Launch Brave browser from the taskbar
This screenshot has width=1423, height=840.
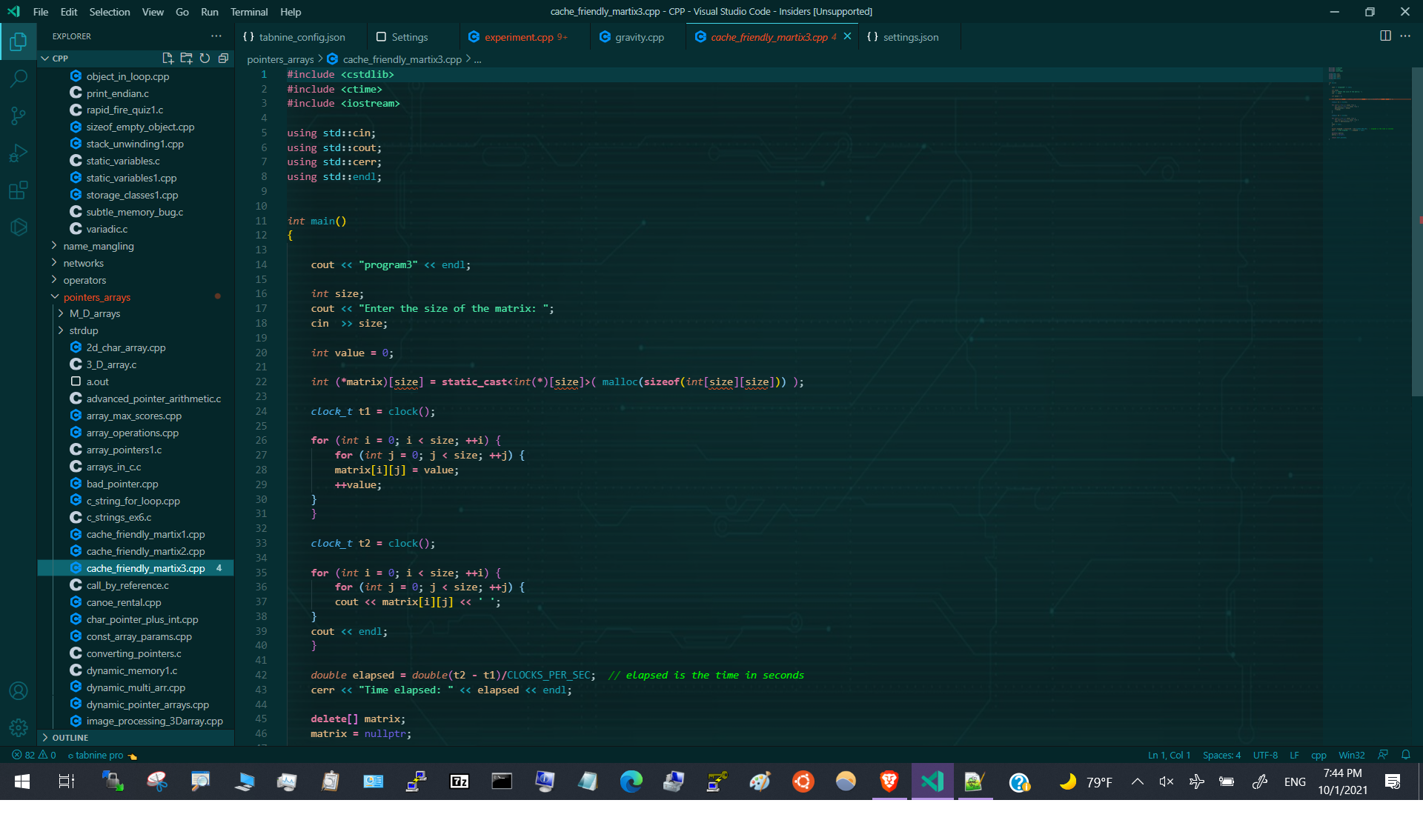(x=889, y=781)
